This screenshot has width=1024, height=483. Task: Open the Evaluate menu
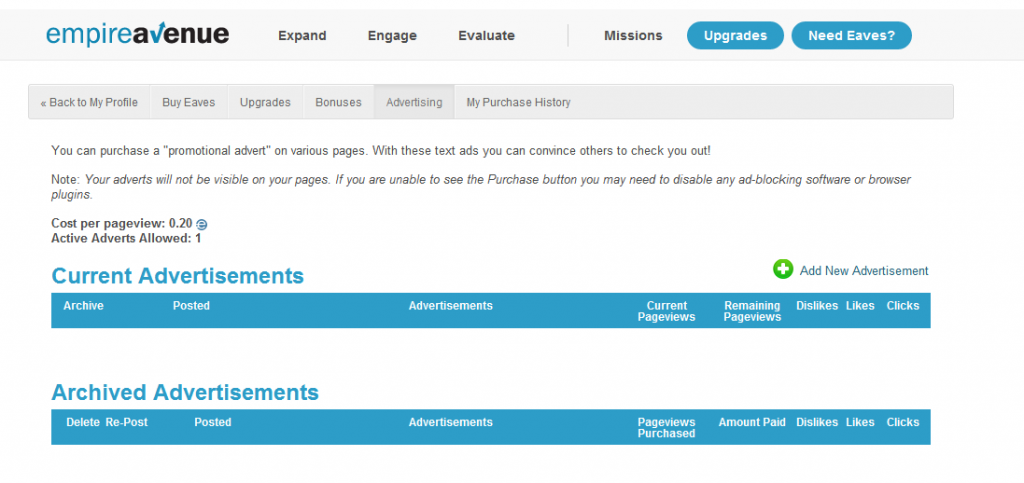[x=487, y=36]
